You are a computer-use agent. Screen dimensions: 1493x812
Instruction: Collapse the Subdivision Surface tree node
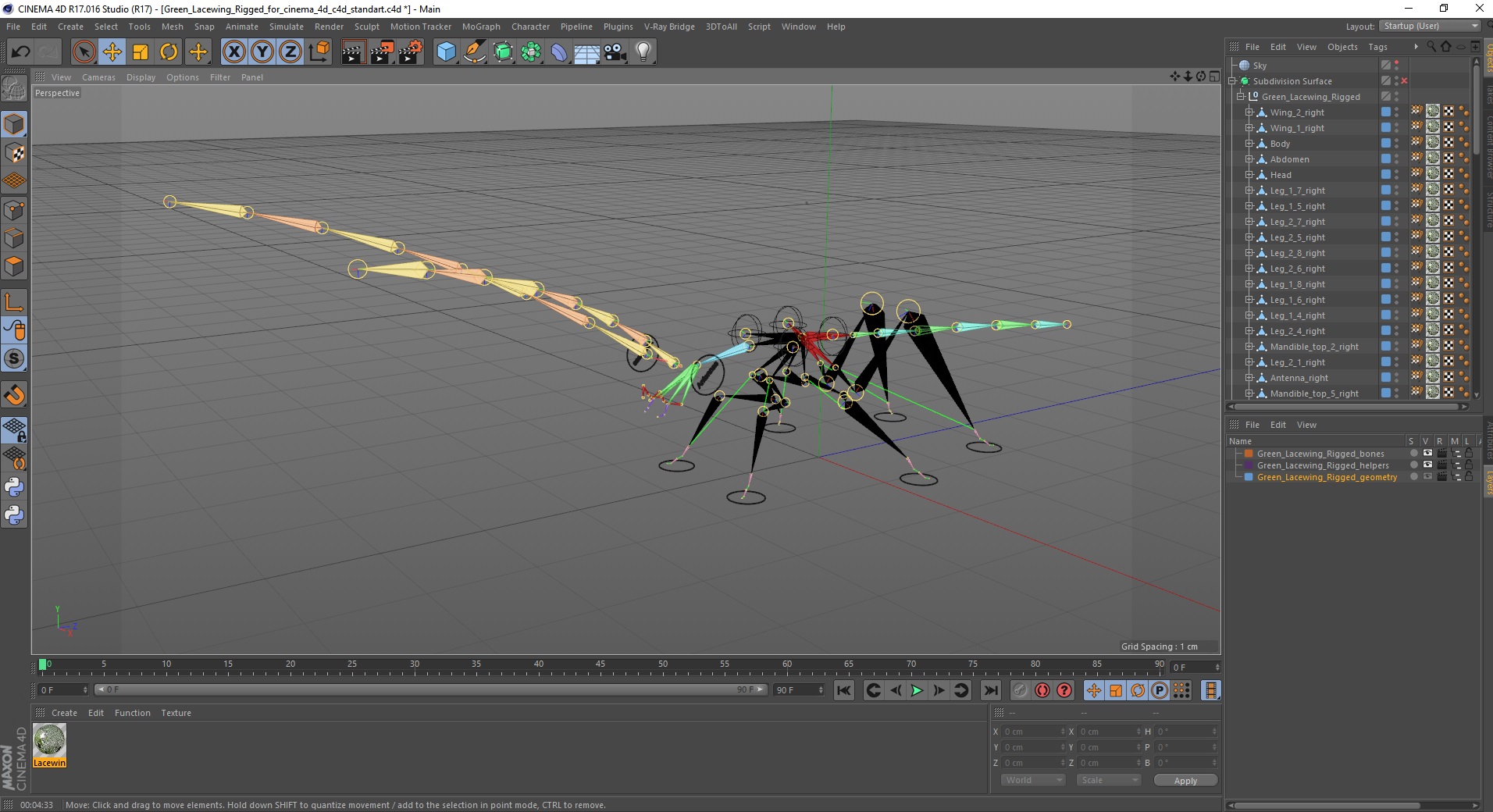(x=1232, y=81)
